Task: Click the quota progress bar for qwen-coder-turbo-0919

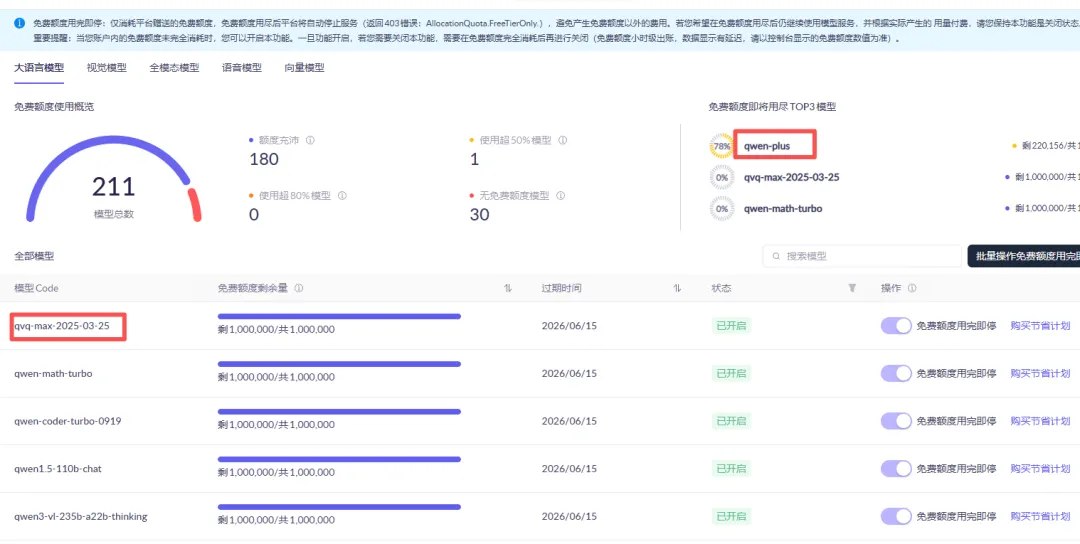Action: [339, 411]
